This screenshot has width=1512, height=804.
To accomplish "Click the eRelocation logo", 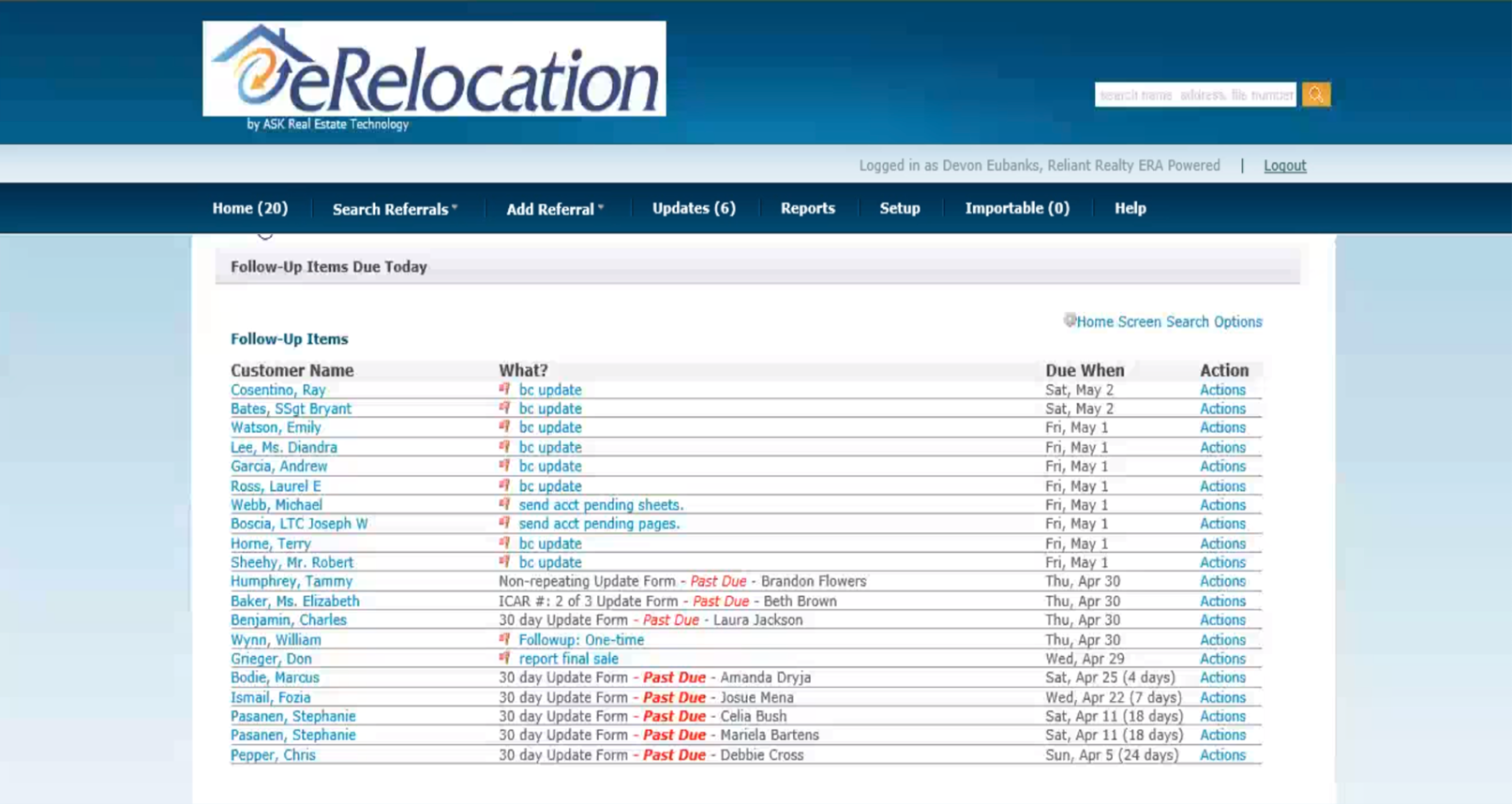I will click(x=434, y=69).
